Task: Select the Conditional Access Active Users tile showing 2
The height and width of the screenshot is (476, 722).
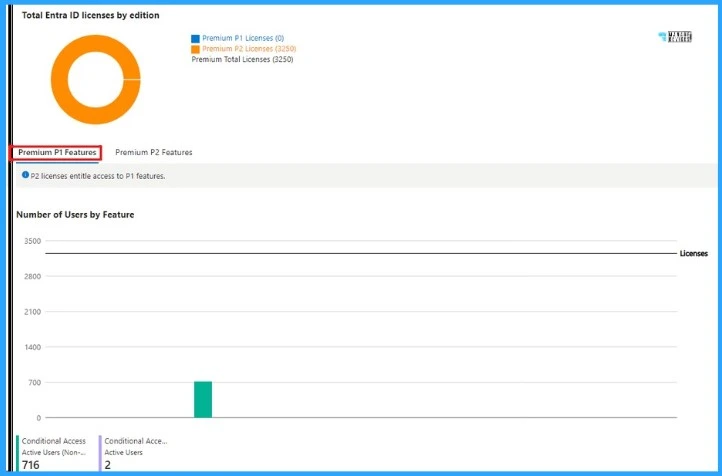Action: 134,453
